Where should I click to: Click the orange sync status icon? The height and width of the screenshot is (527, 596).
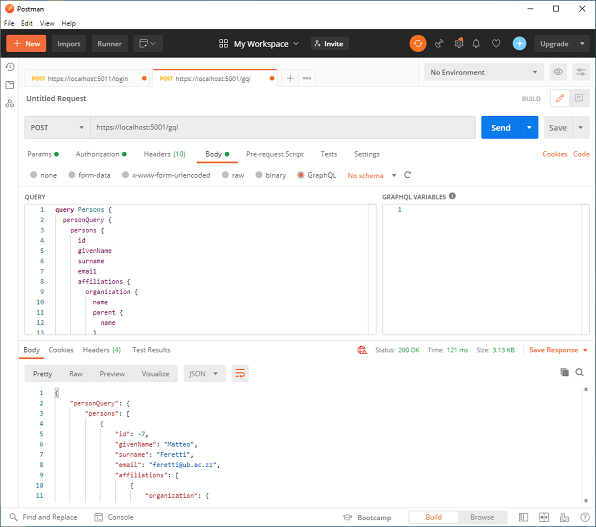418,44
